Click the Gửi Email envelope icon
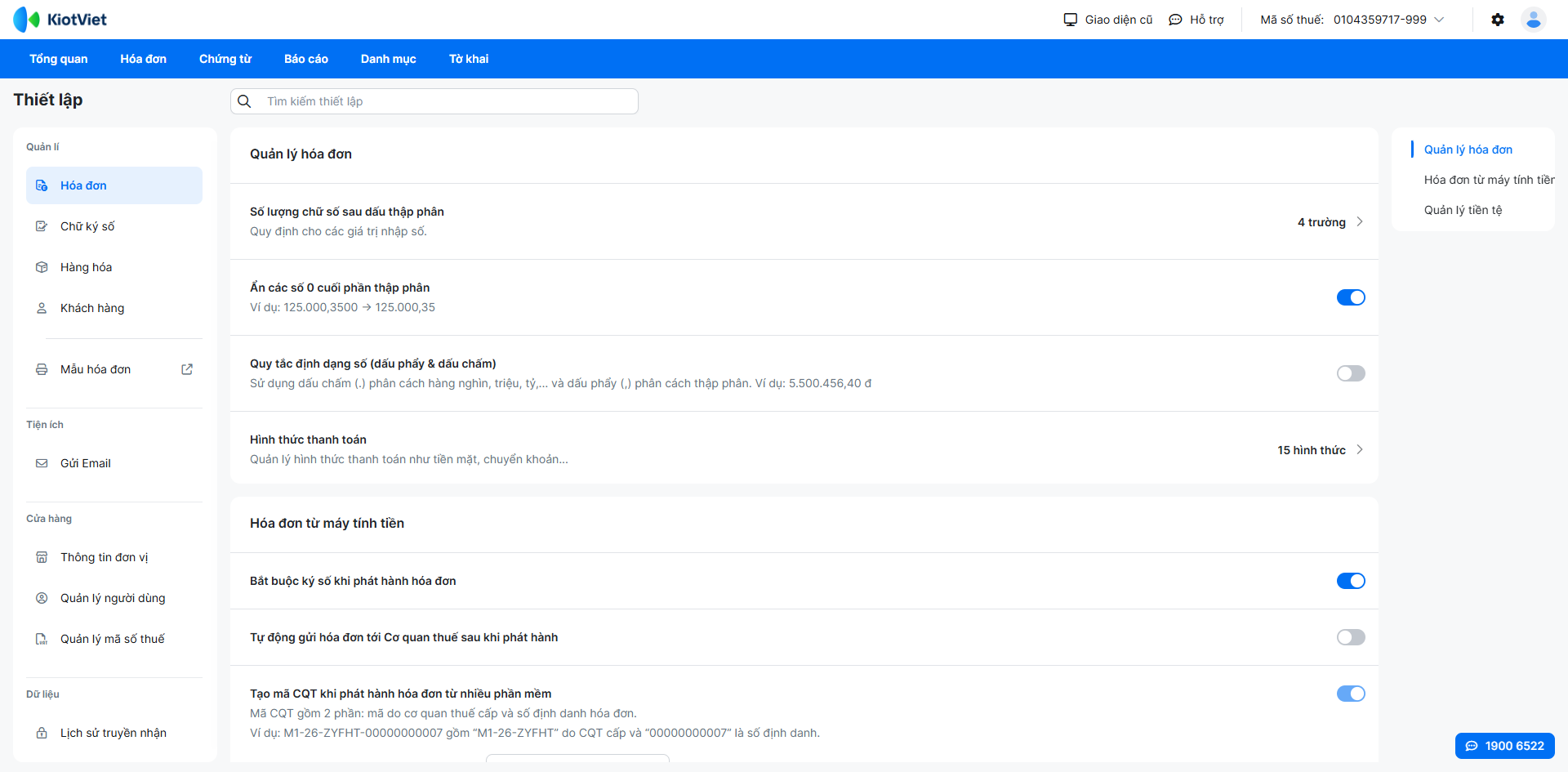The width and height of the screenshot is (1568, 772). (42, 463)
